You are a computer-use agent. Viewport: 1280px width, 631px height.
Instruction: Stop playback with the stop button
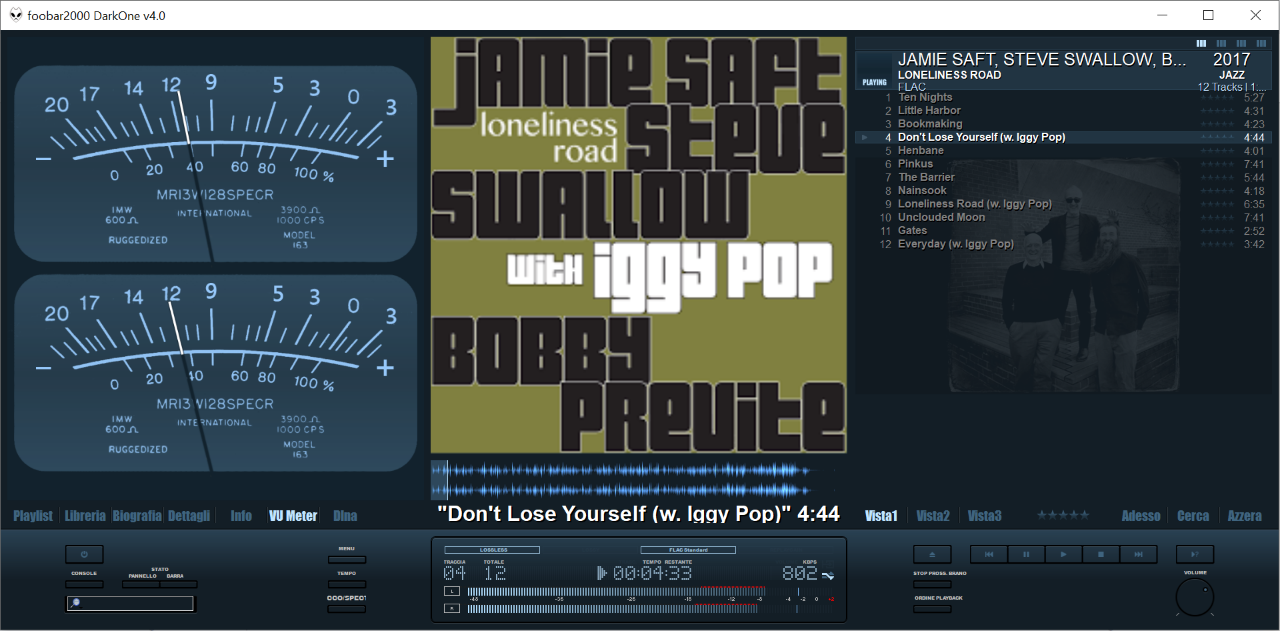1101,554
